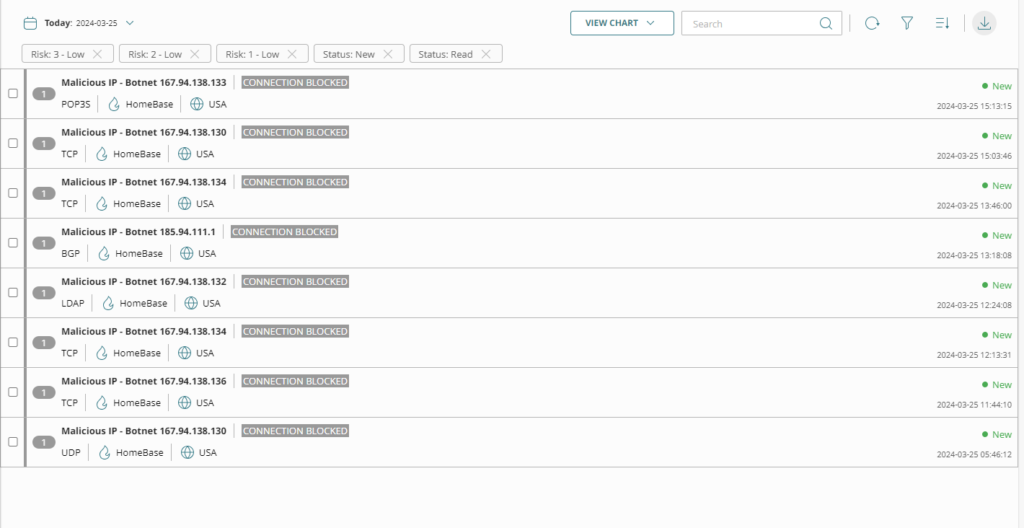Click globe icon in 15:03:46 TCP row
The width and height of the screenshot is (1024, 528).
[185, 154]
